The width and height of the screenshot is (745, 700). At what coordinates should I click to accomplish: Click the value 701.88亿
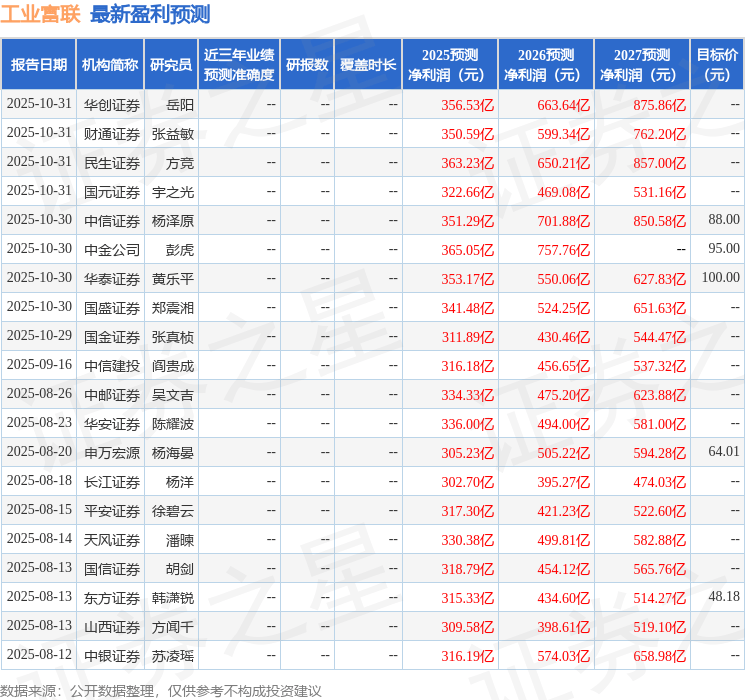click(564, 221)
